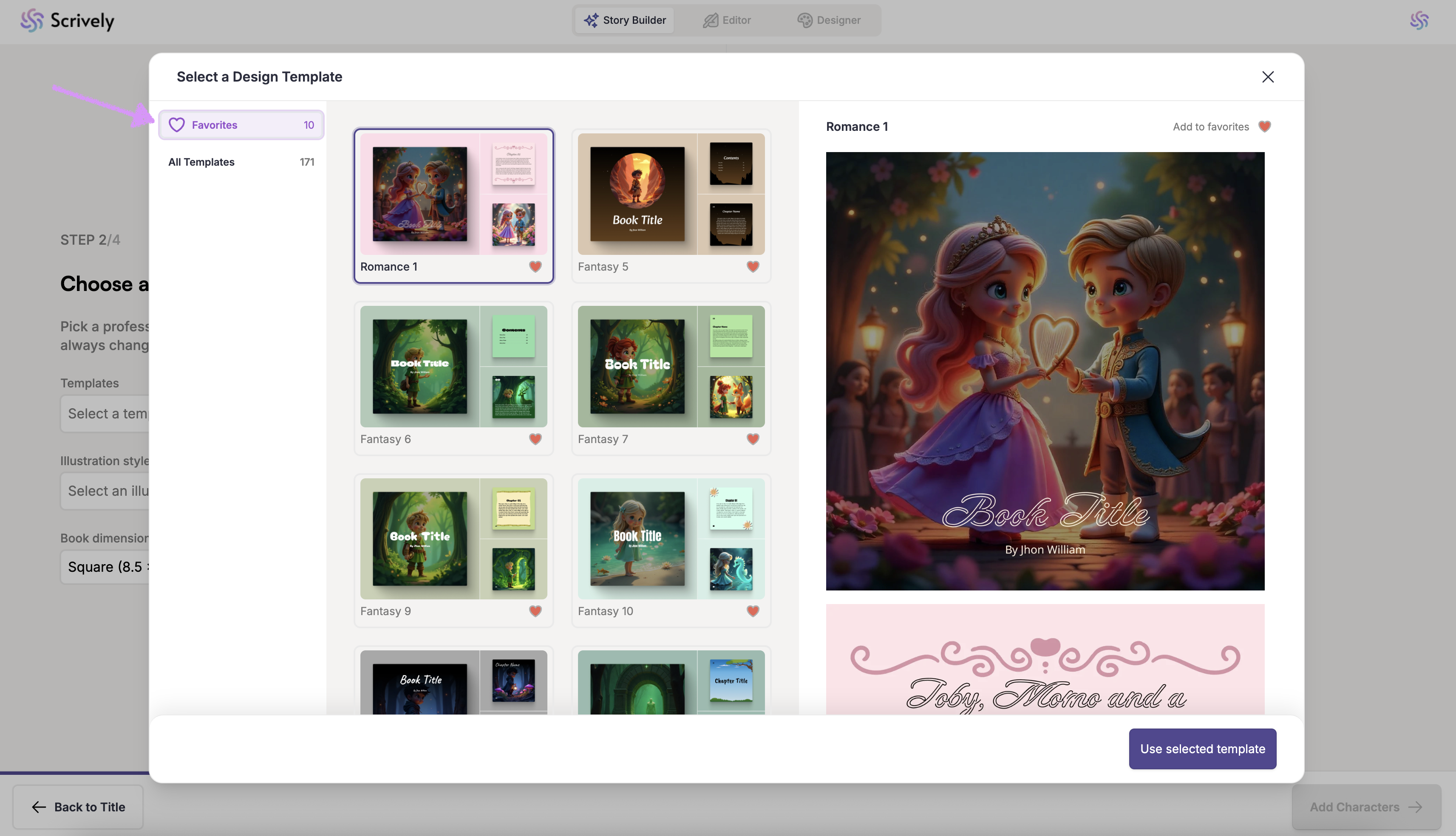Click the Favorites heart outline icon
The width and height of the screenshot is (1456, 836).
point(177,124)
